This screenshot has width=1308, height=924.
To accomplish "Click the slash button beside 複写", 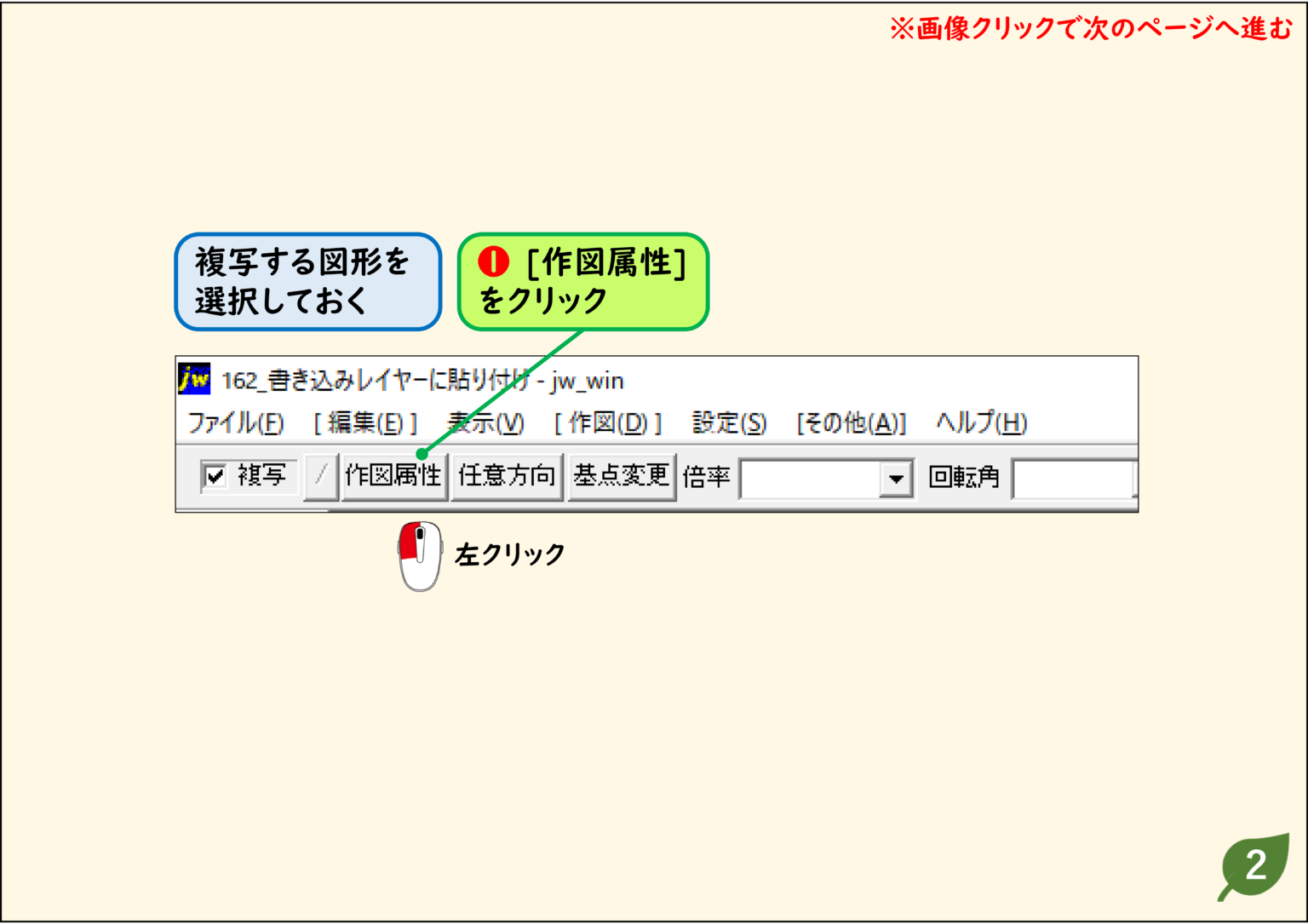I will [x=321, y=476].
